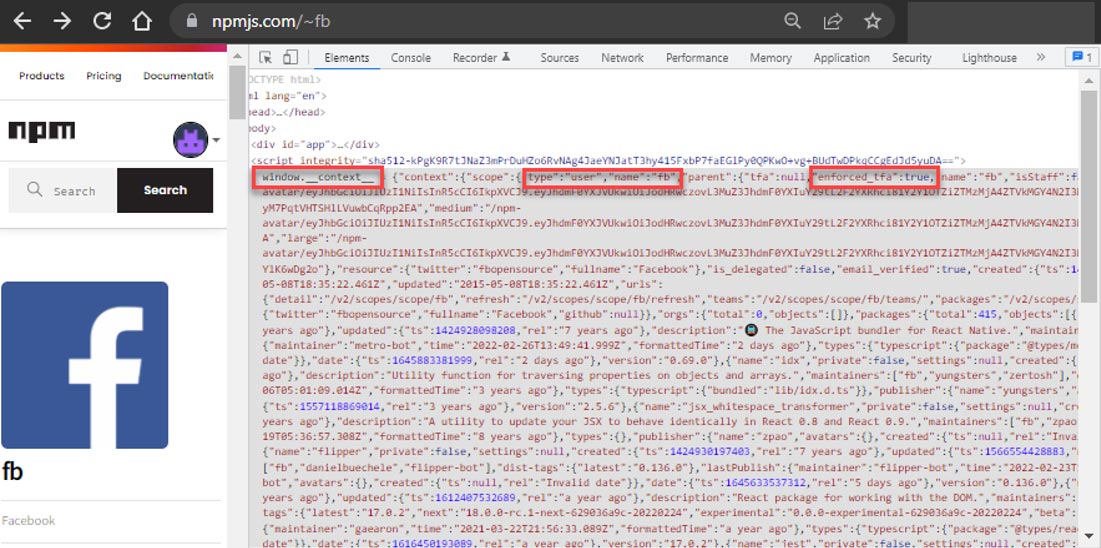Expand the collapsed head element node

pyautogui.click(x=286, y=112)
